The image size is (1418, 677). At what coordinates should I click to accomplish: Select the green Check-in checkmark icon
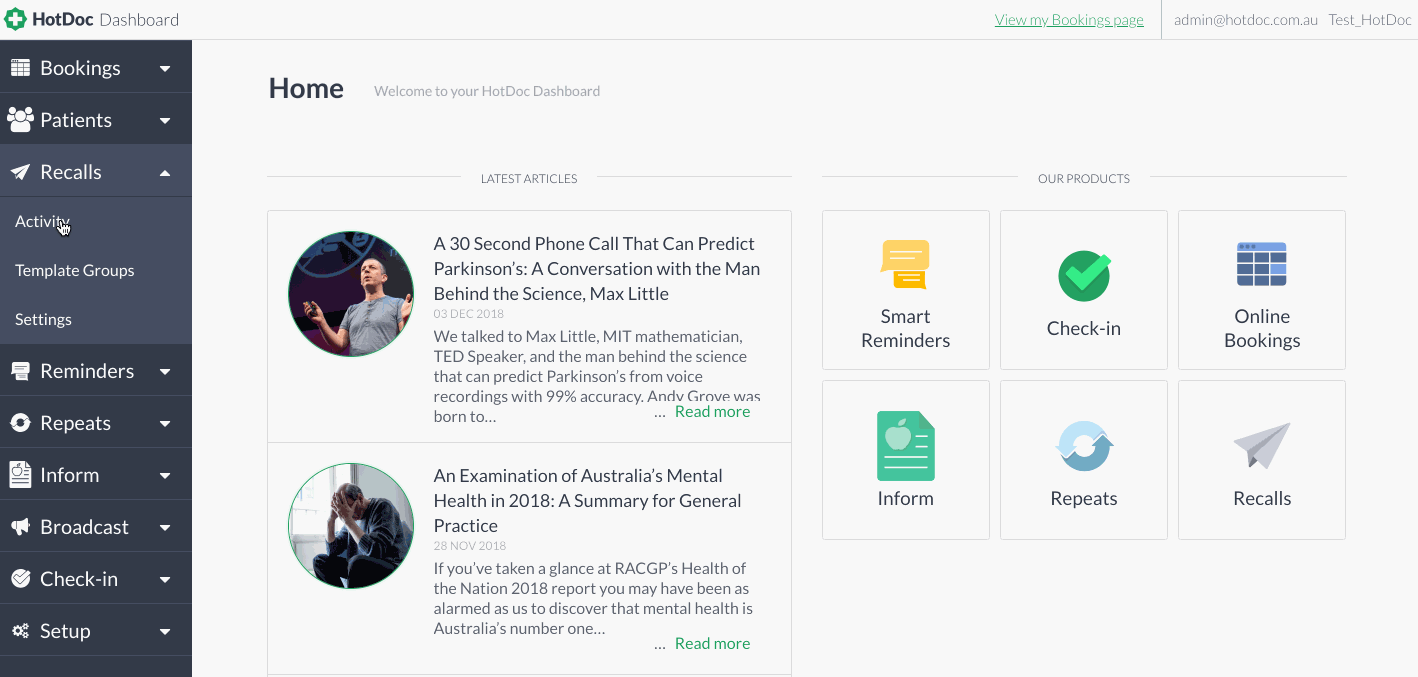pos(1084,276)
